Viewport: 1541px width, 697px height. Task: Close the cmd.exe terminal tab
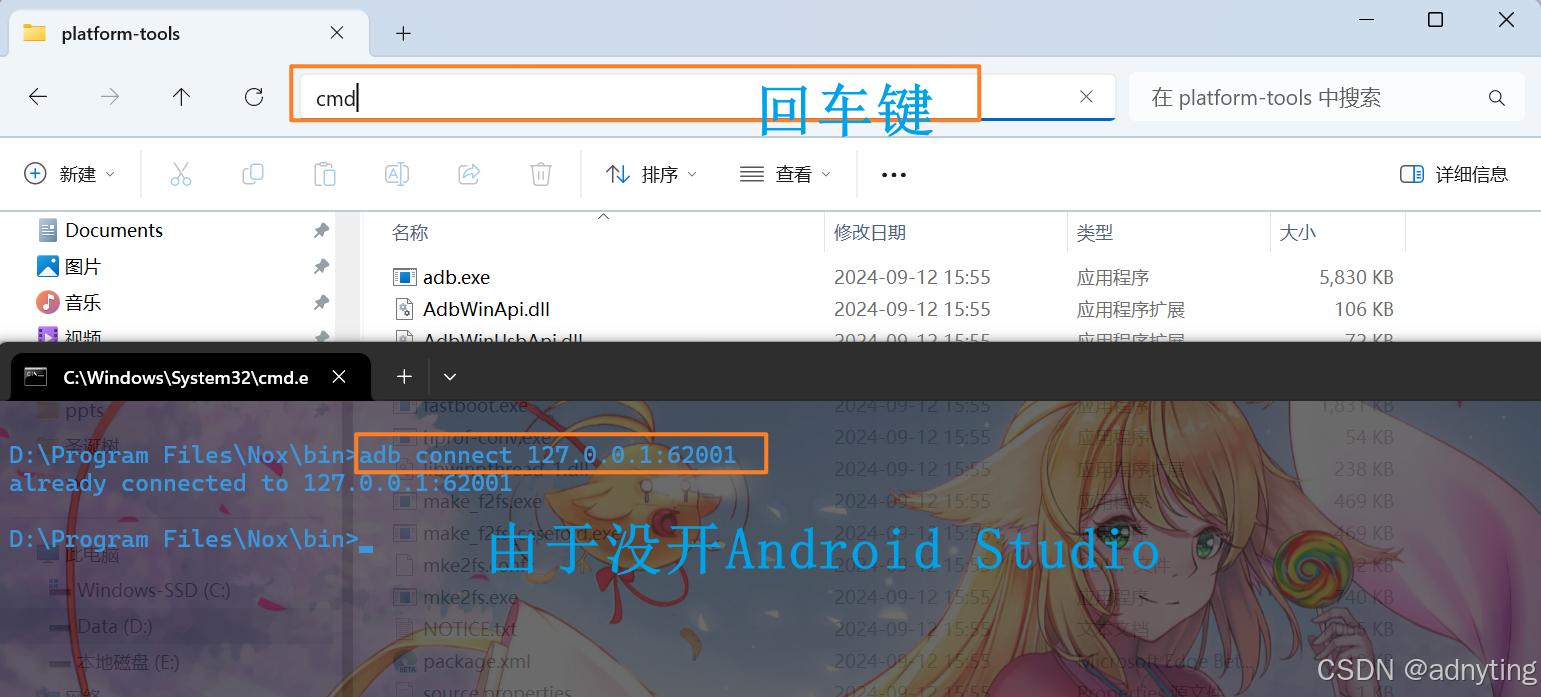tap(339, 377)
